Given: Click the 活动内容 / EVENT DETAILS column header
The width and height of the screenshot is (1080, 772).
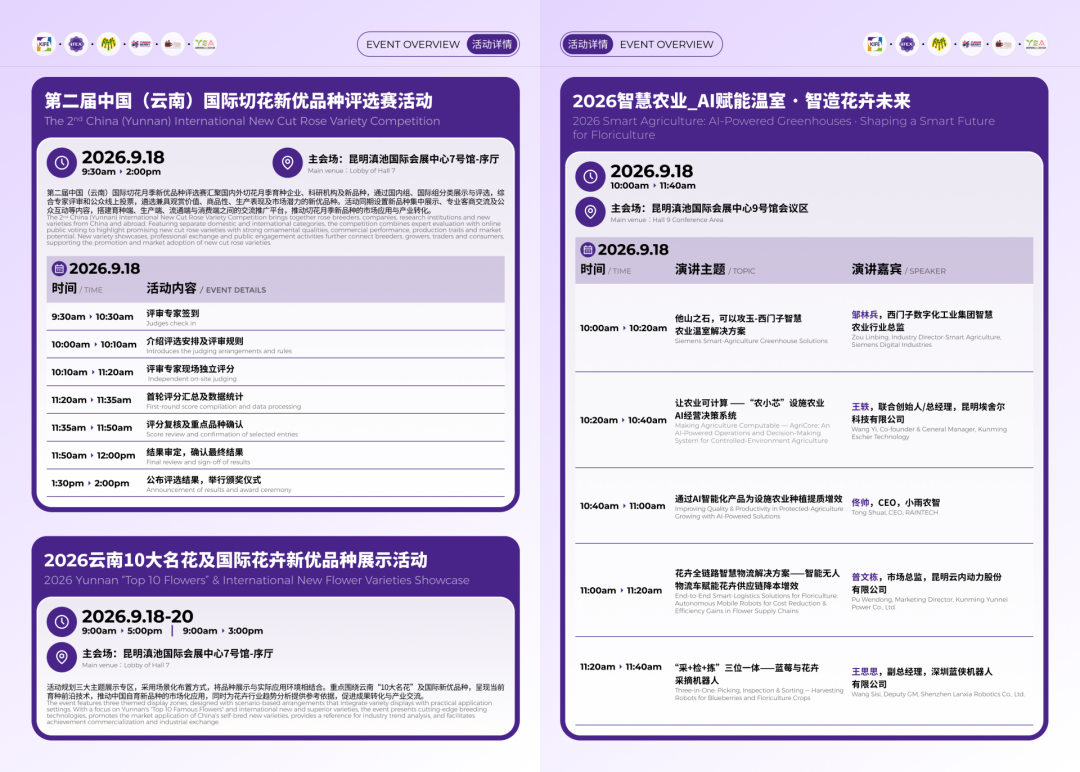Looking at the screenshot, I should coord(206,289).
